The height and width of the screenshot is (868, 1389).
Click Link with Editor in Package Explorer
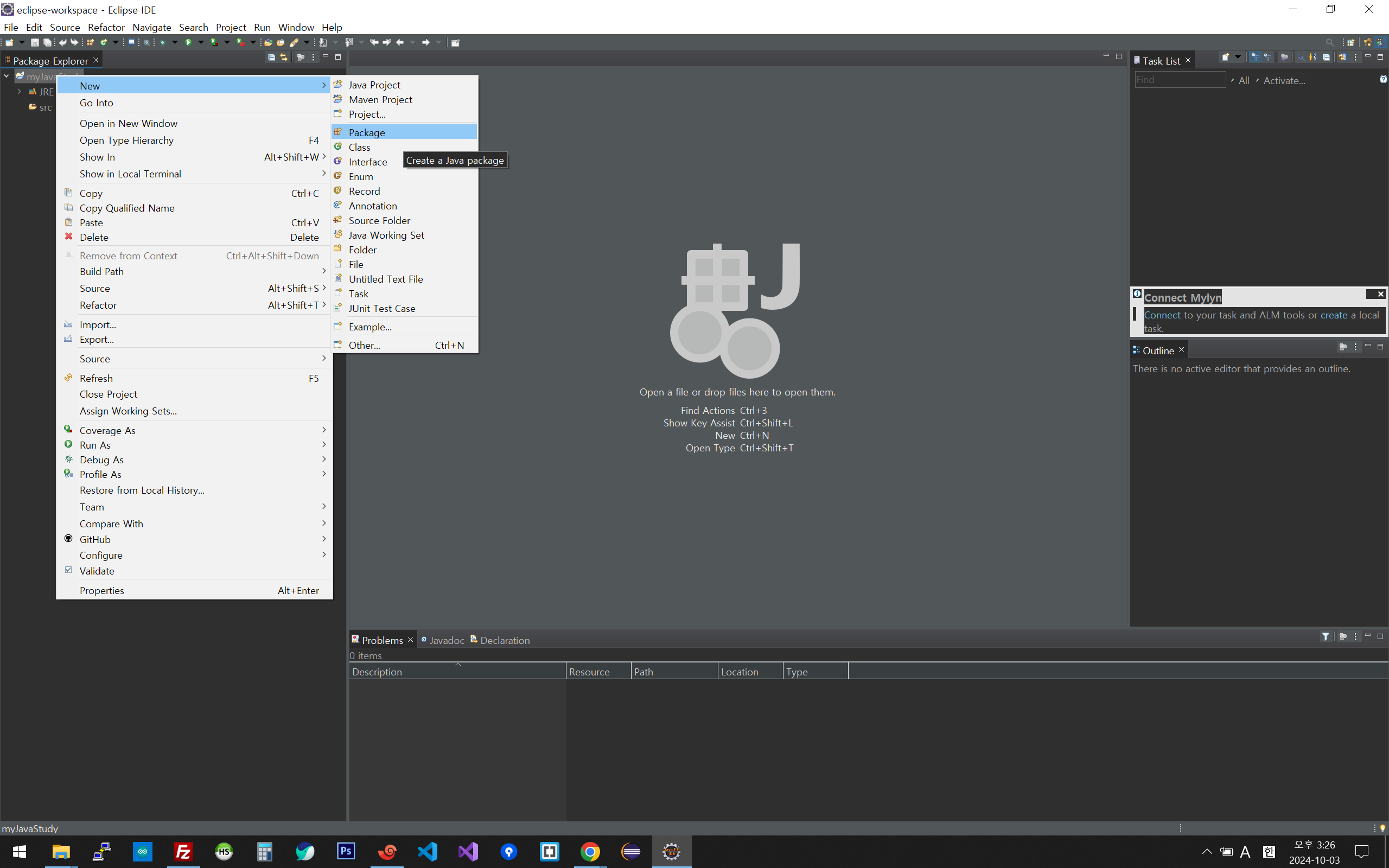284,58
